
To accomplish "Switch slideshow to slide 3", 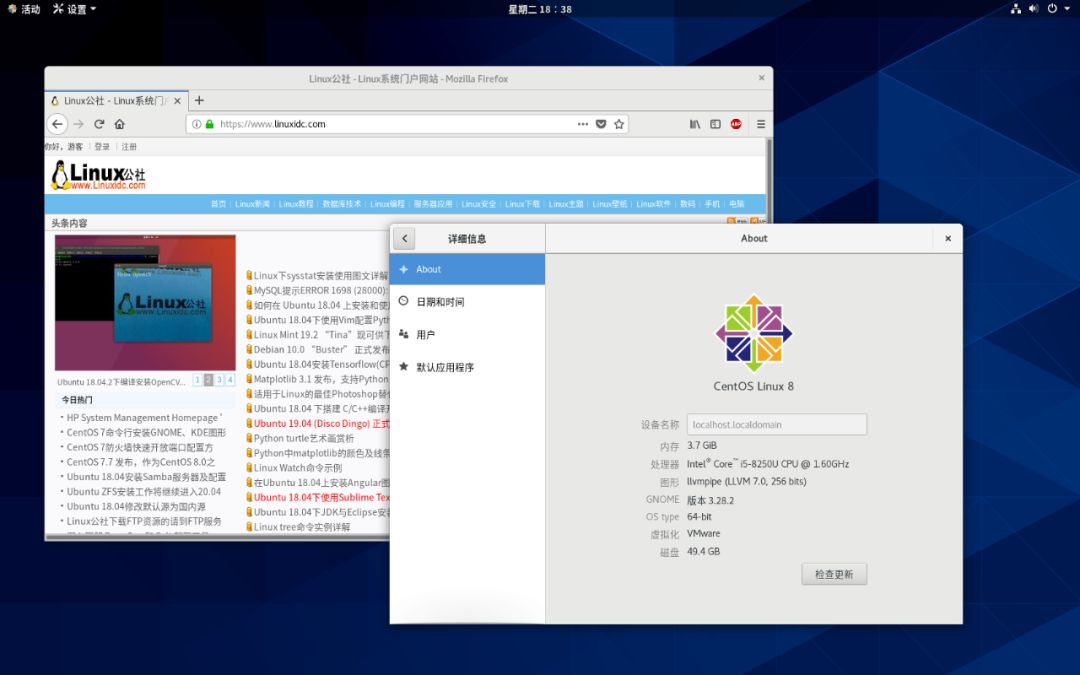I will pyautogui.click(x=219, y=380).
